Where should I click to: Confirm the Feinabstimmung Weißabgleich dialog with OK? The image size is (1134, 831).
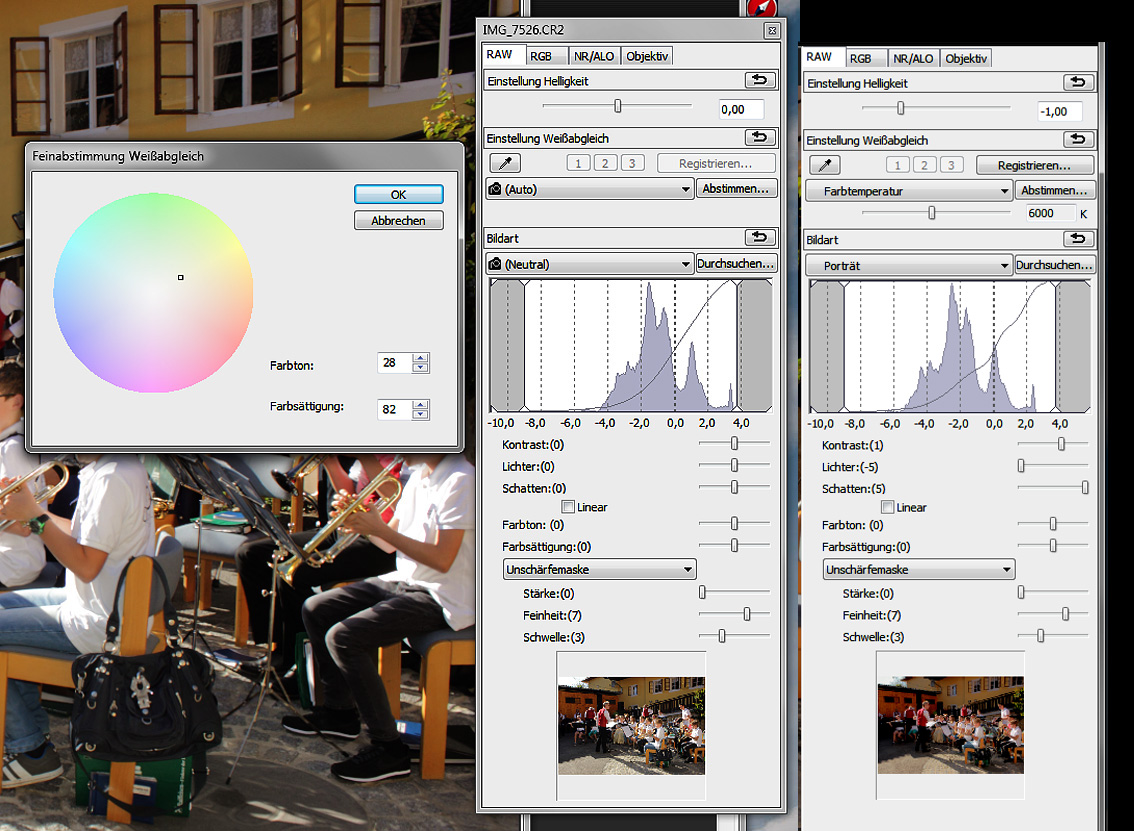click(x=398, y=195)
